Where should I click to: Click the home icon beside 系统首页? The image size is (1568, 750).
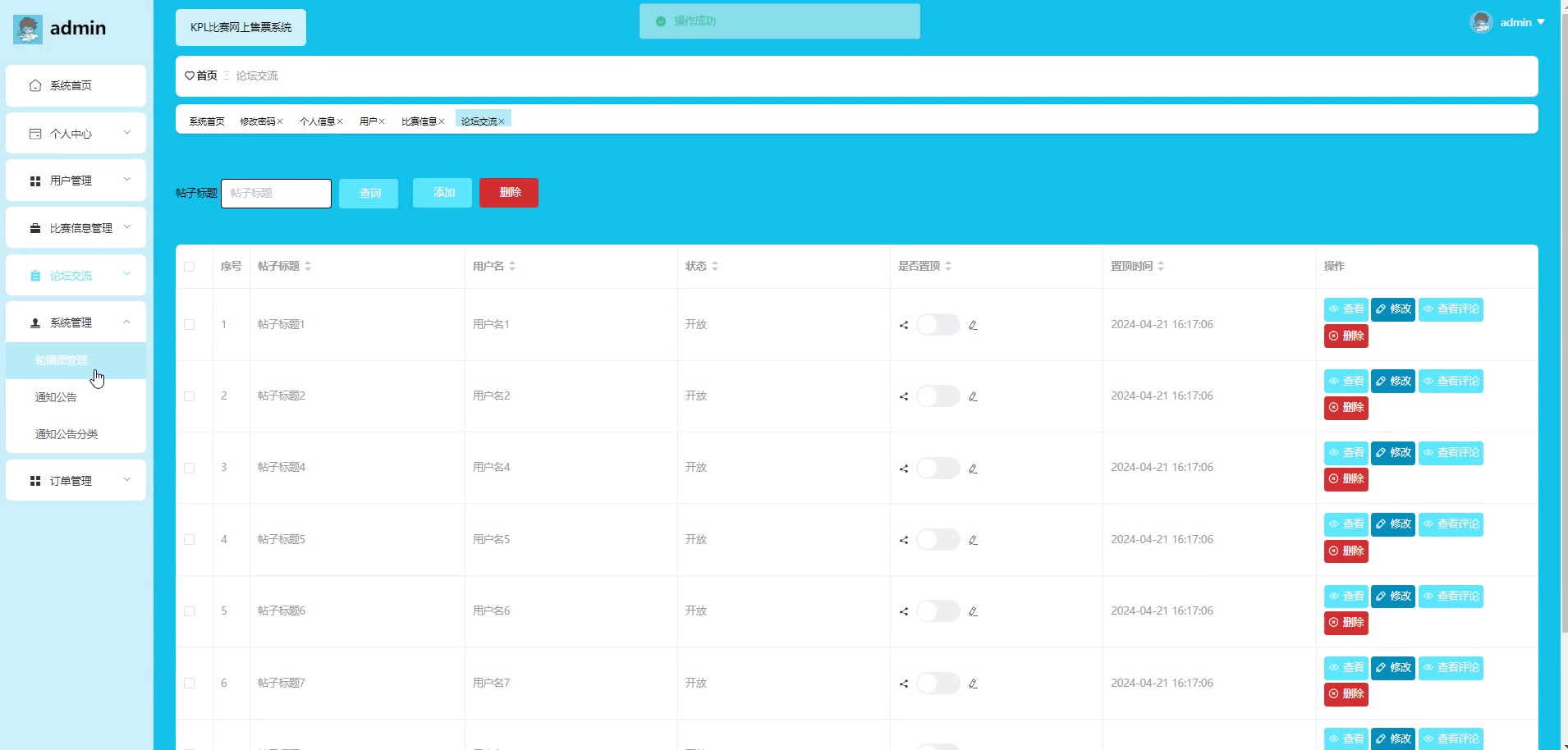pos(35,85)
